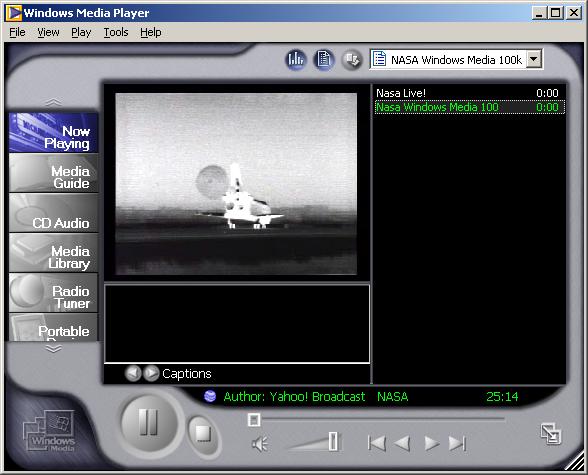Open the Media Library tab
This screenshot has height=475, width=588.
click(54, 253)
